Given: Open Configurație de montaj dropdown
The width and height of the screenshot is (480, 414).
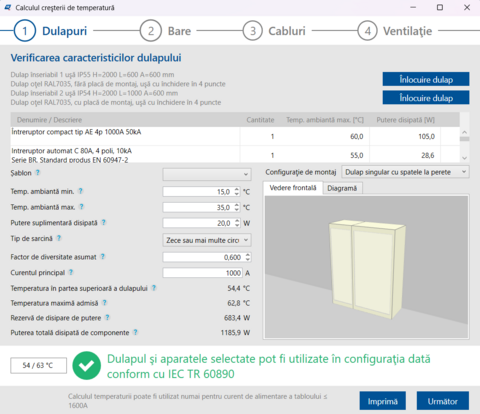Looking at the screenshot, I should (x=405, y=172).
